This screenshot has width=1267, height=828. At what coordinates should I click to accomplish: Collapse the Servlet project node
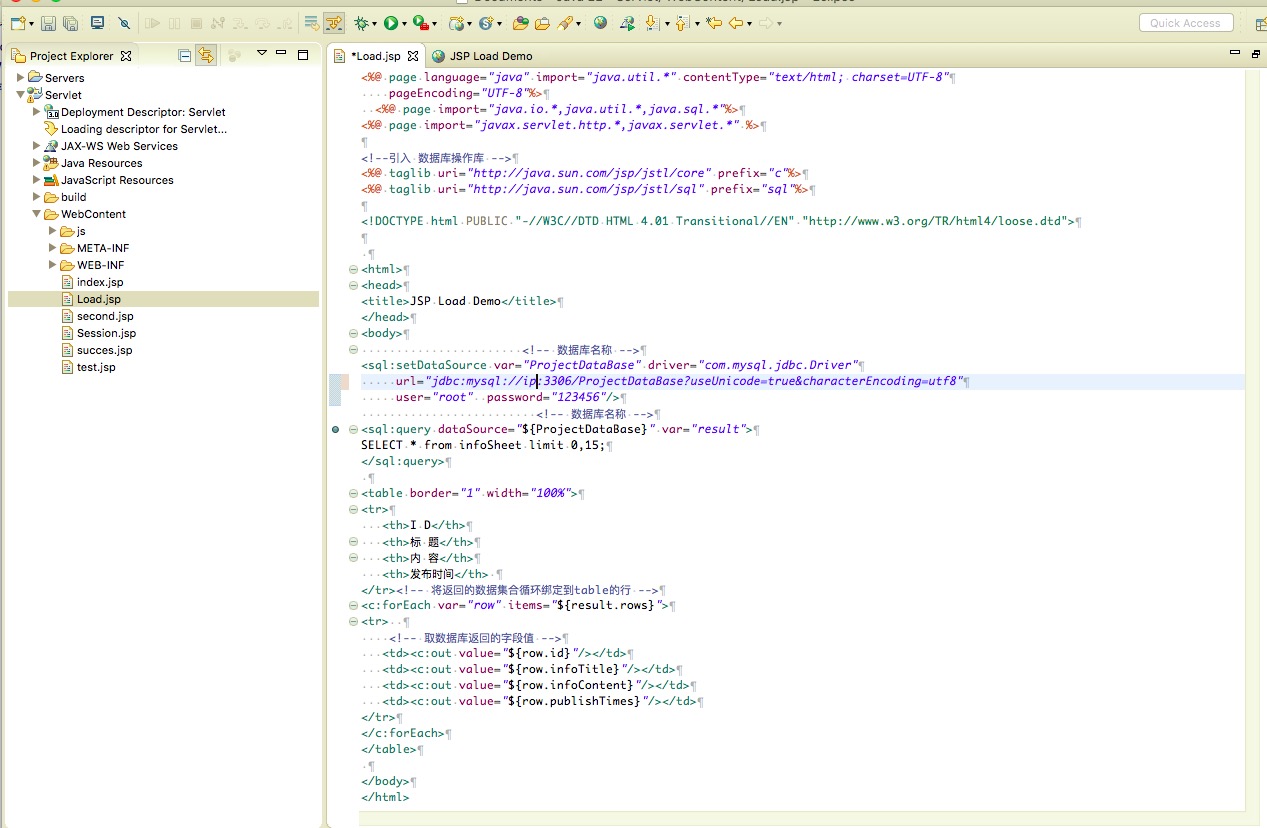(20, 94)
